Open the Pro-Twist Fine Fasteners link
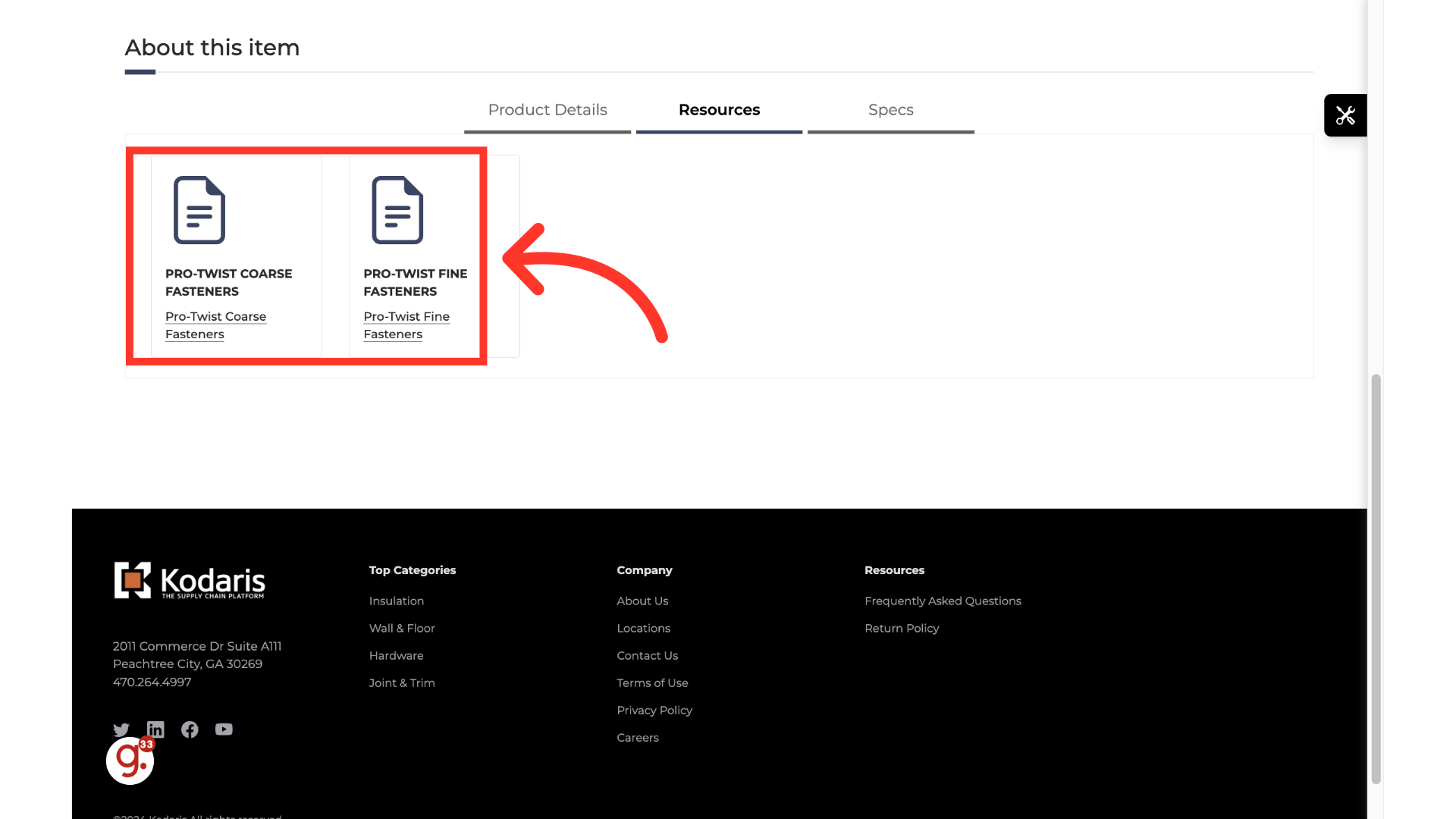1456x819 pixels. [x=406, y=325]
